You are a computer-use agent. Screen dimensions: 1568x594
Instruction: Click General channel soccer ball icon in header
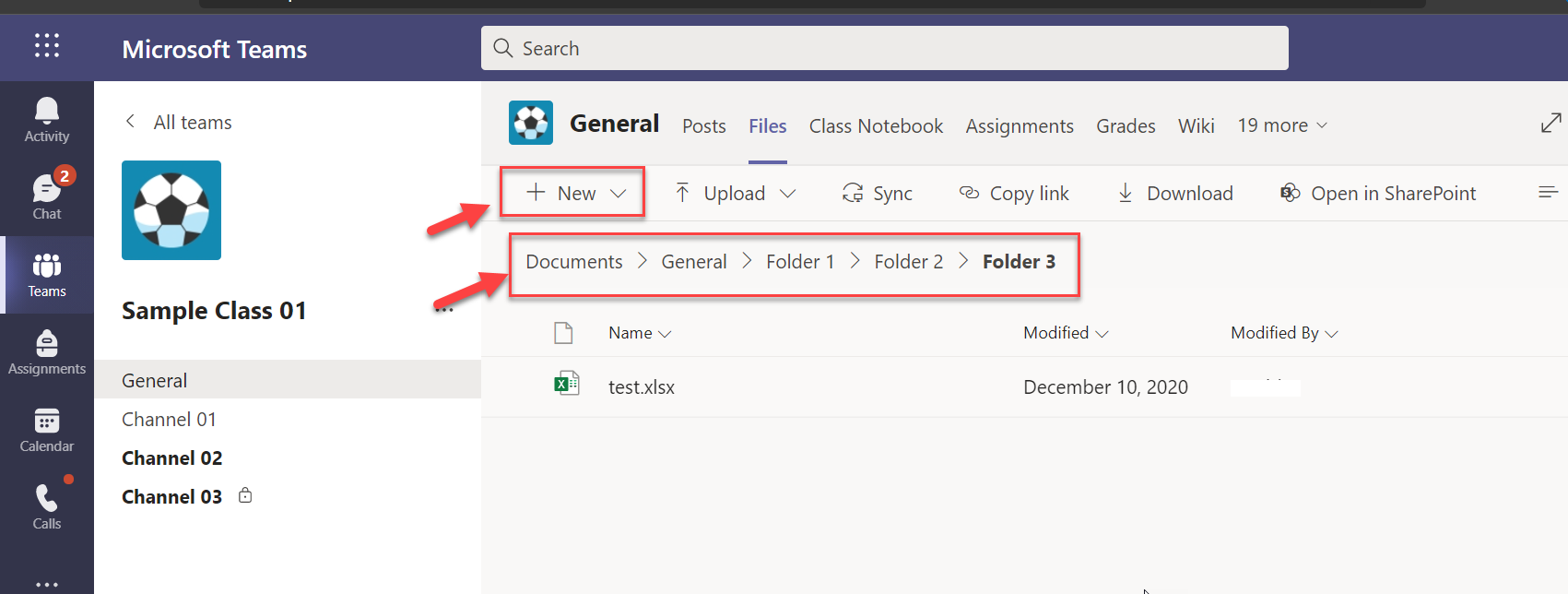point(531,123)
